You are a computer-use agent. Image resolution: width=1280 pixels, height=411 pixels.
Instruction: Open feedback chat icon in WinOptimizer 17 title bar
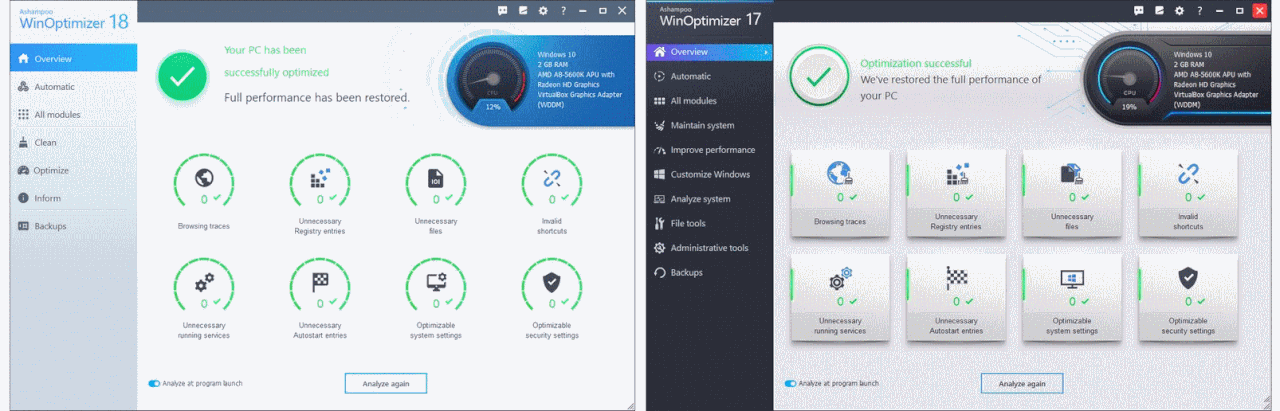coord(1139,10)
